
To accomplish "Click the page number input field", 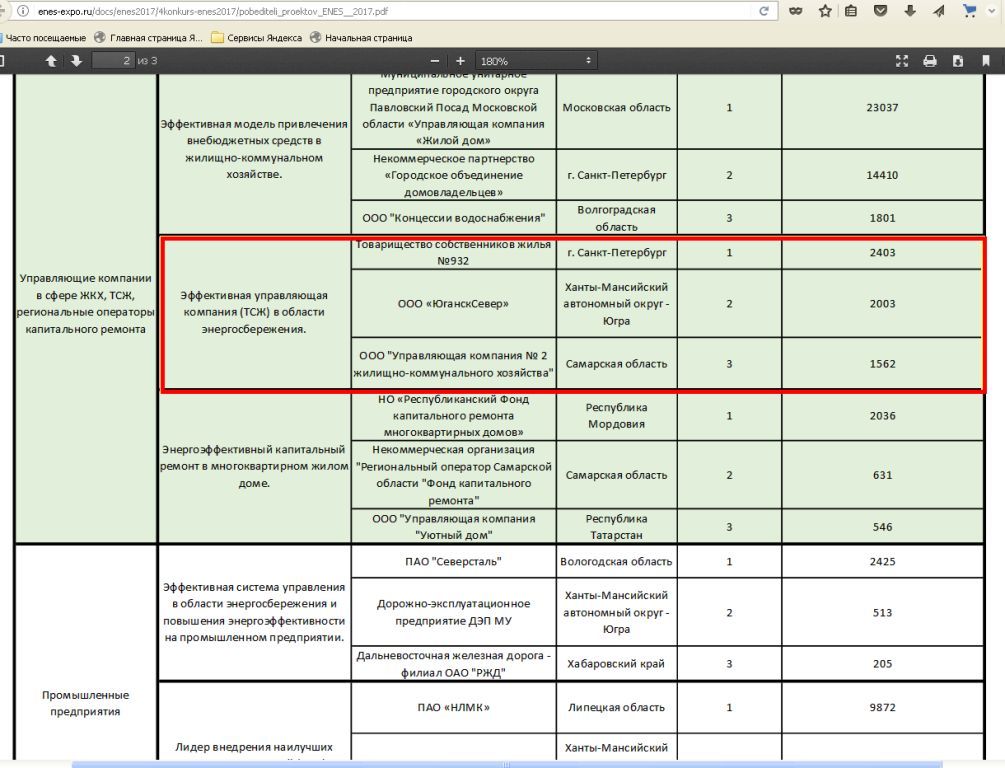I will 113,61.
